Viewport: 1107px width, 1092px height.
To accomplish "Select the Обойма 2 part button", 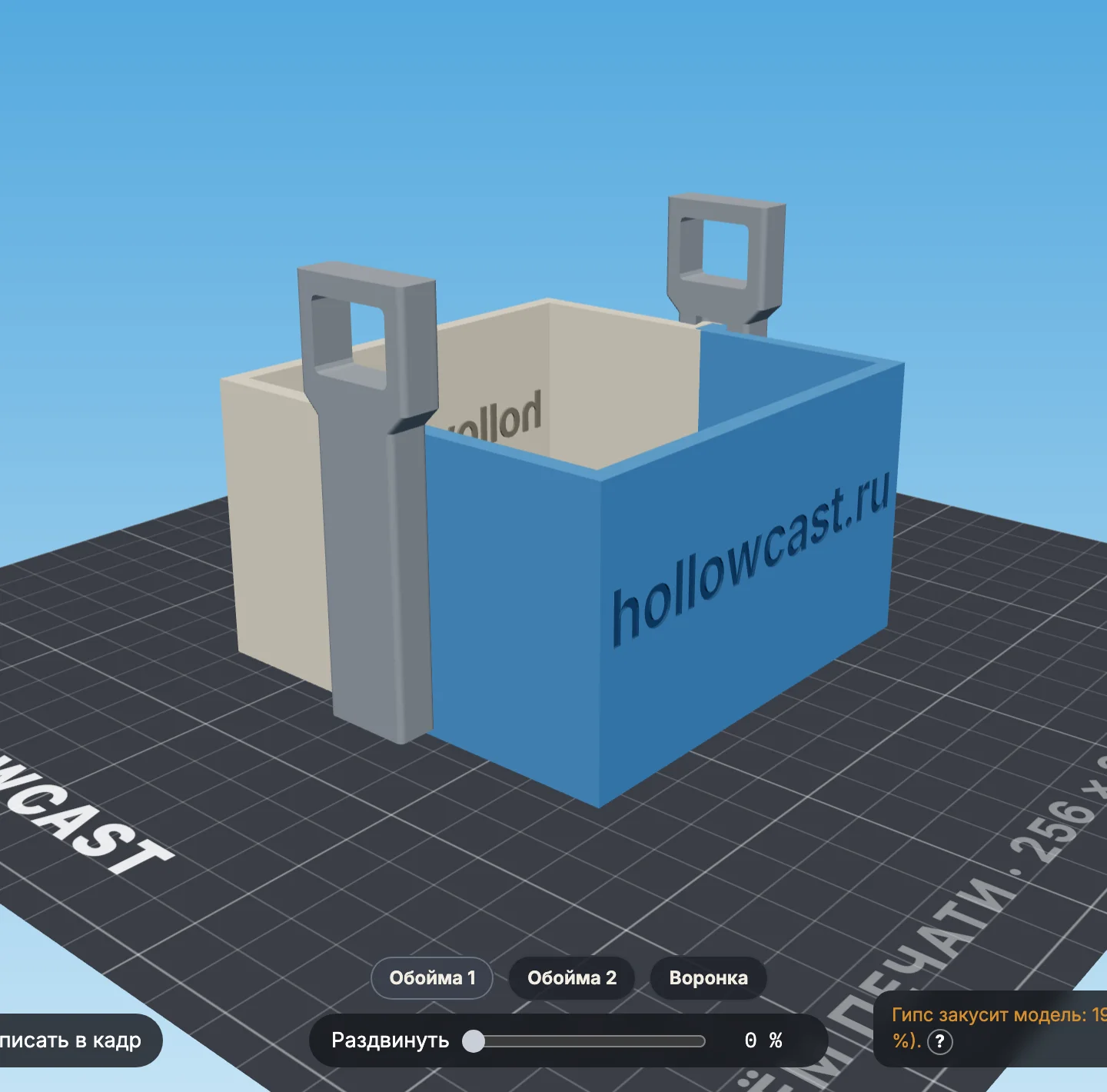I will pyautogui.click(x=572, y=977).
